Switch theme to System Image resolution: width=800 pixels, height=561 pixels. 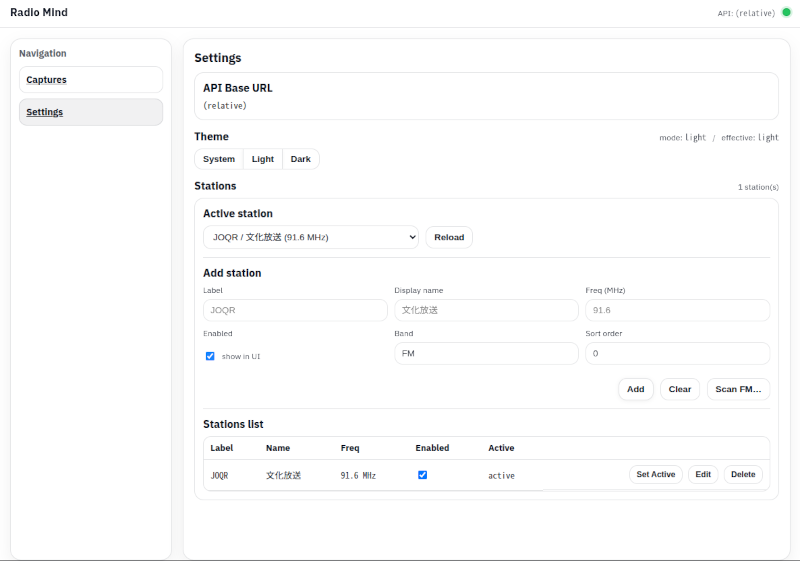(219, 159)
